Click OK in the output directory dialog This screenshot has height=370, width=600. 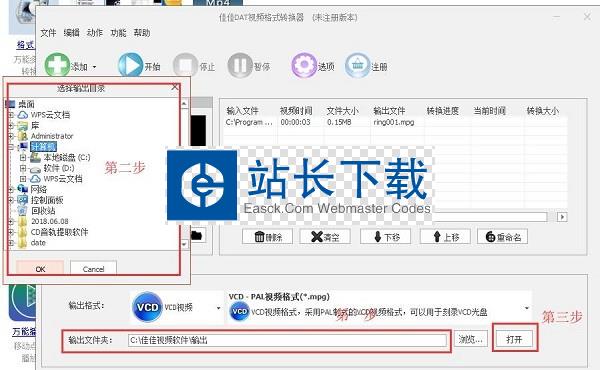pyautogui.click(x=40, y=269)
